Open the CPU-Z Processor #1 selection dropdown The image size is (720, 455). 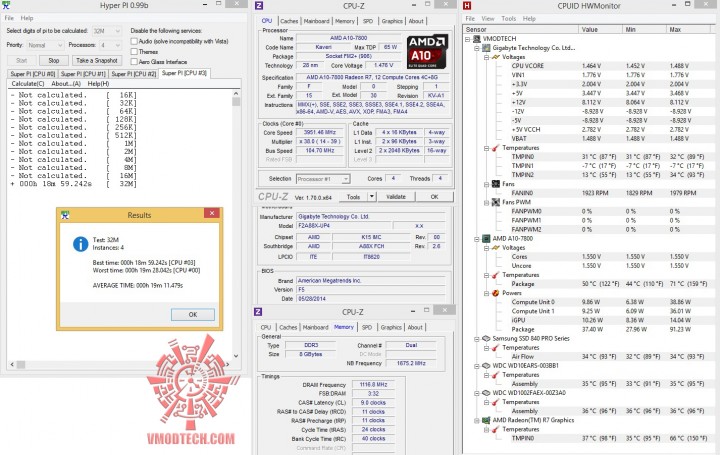(x=323, y=179)
